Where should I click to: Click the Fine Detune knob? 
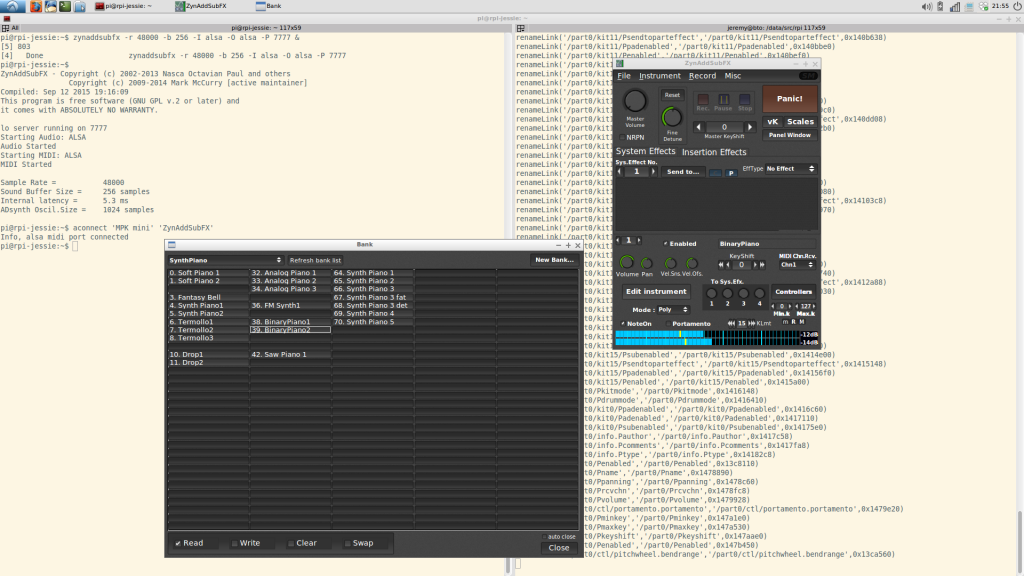click(x=671, y=117)
